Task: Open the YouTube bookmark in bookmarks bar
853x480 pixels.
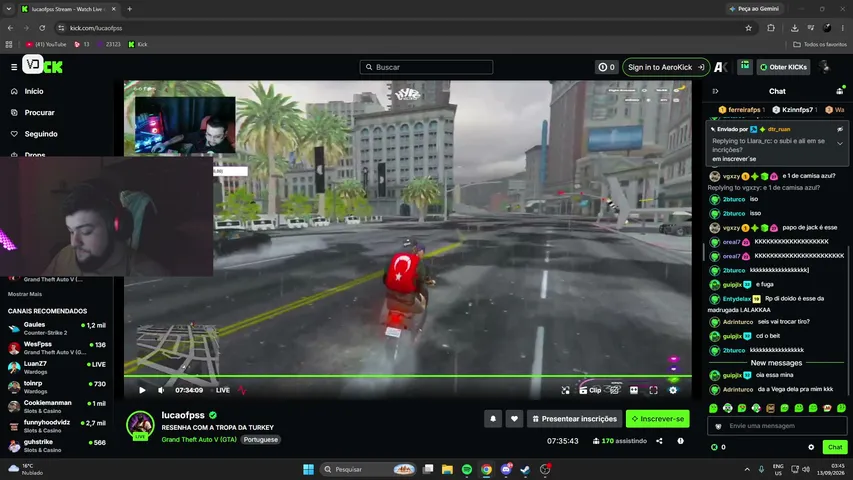Action: pos(46,45)
